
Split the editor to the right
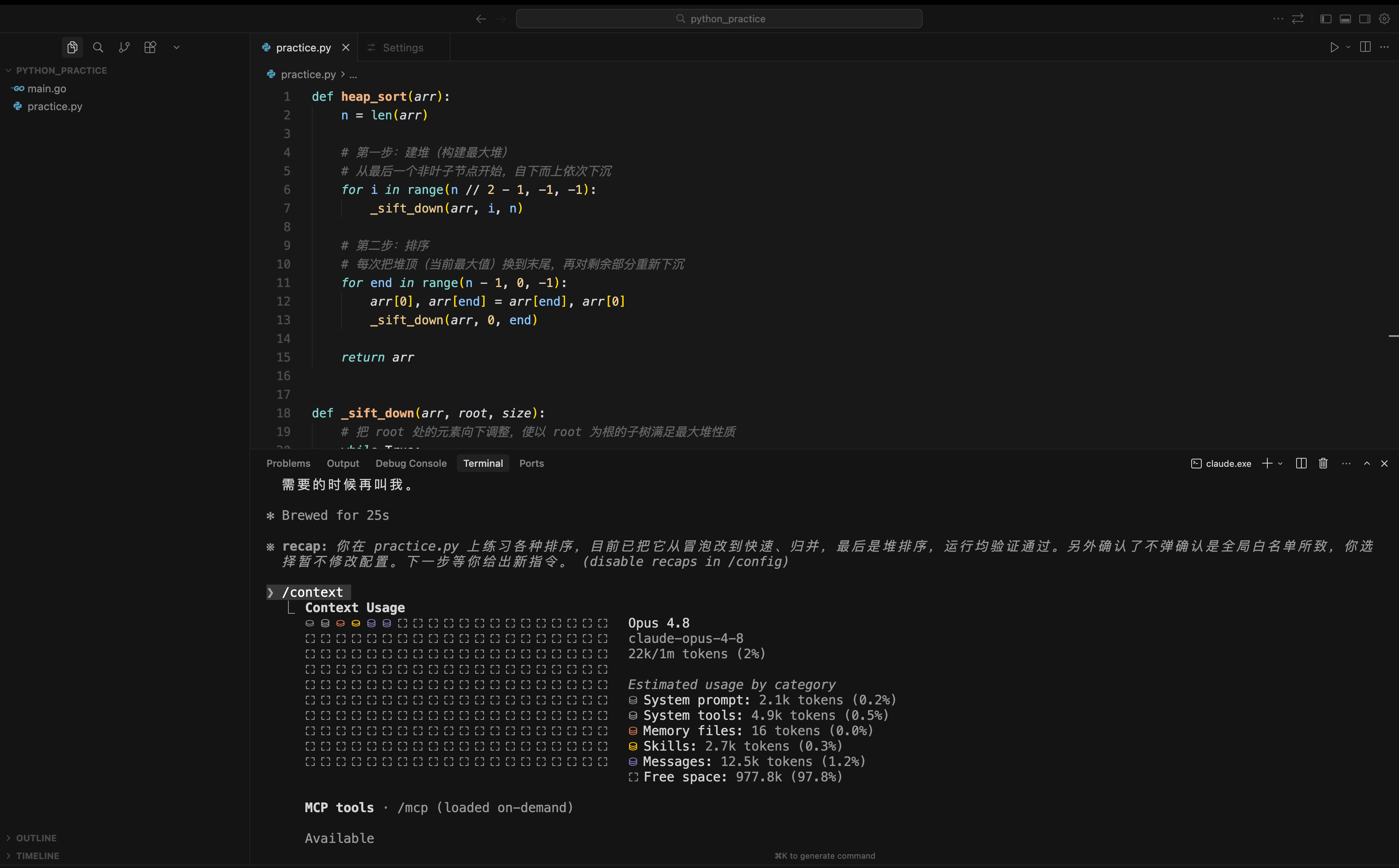click(1366, 47)
